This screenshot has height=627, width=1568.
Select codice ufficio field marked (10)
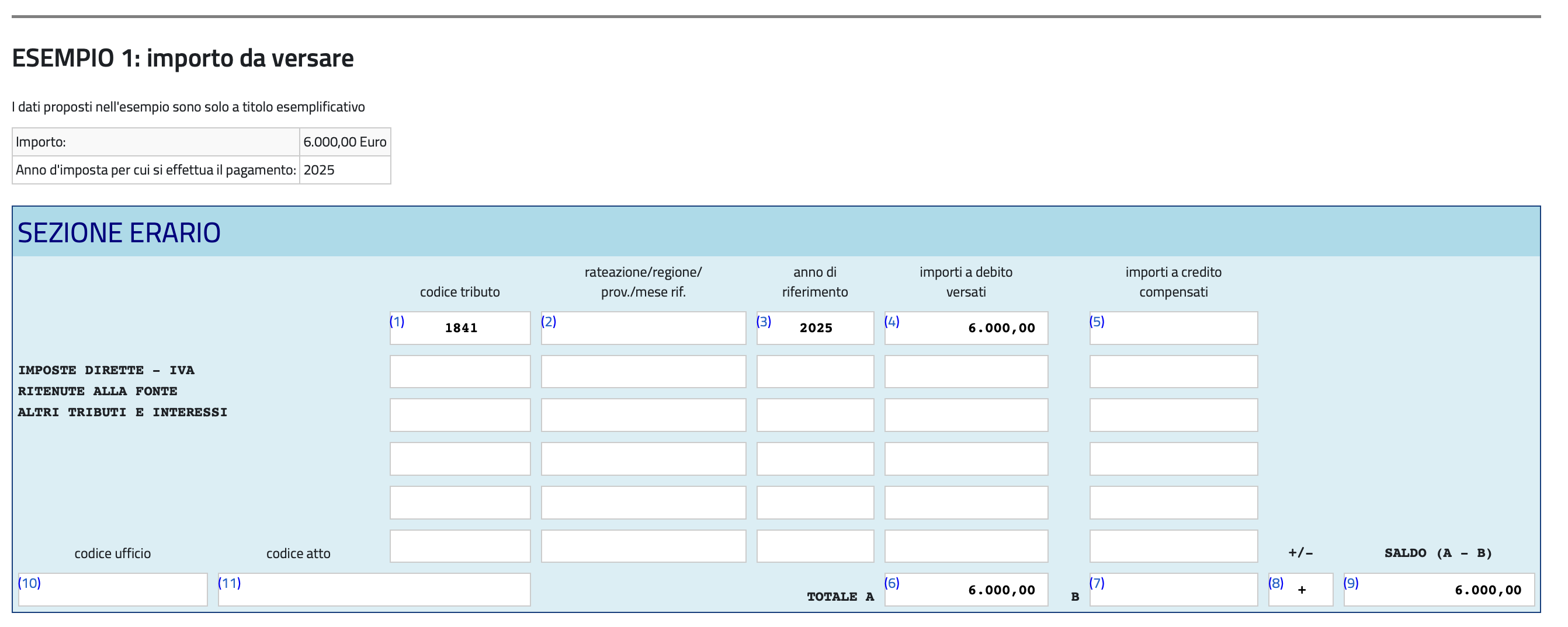113,589
